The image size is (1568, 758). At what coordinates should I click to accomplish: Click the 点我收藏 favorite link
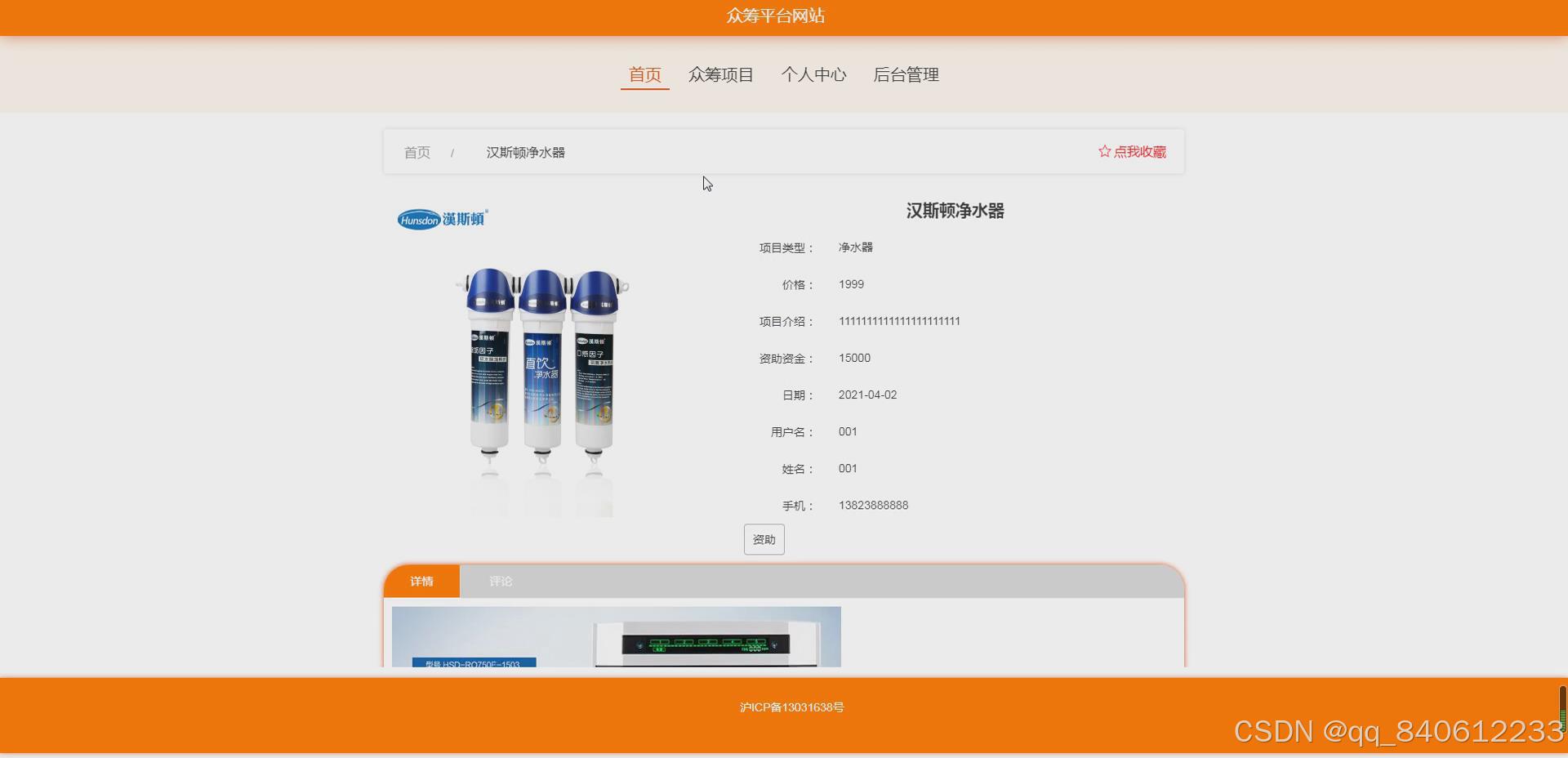click(1140, 151)
